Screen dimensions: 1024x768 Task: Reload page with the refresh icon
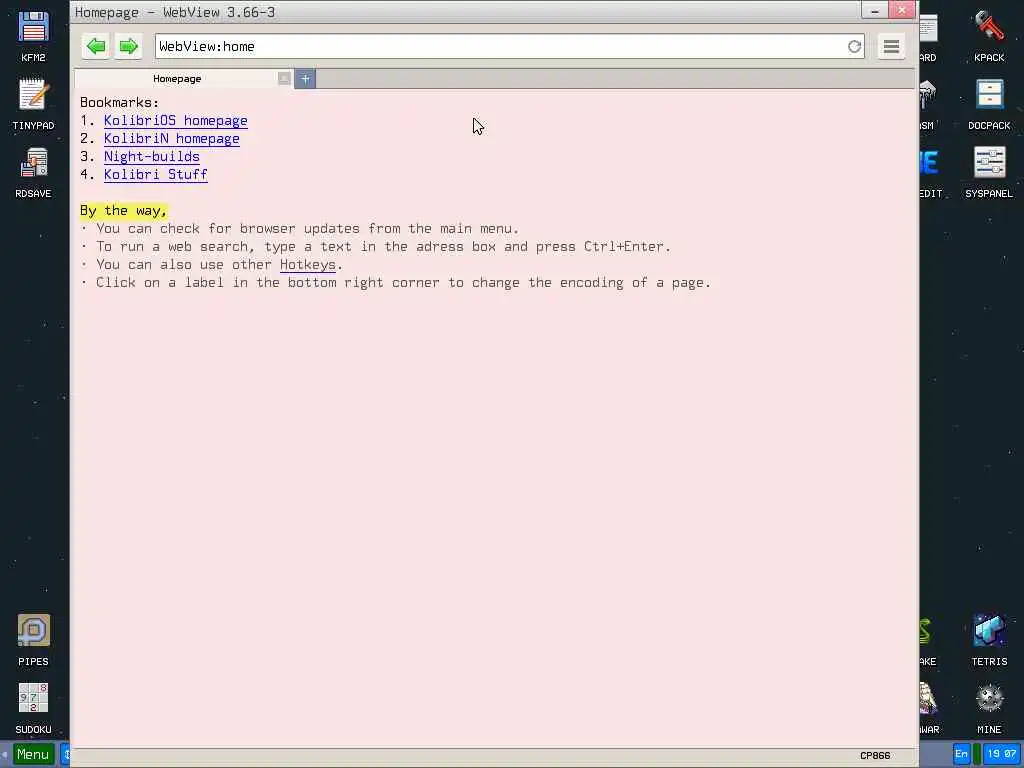coord(854,46)
